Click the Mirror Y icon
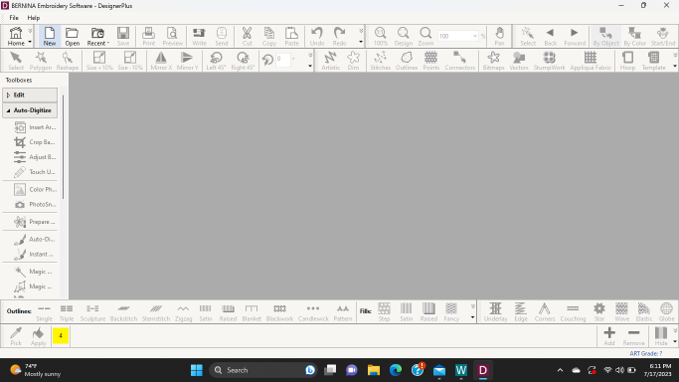The width and height of the screenshot is (679, 382). 188,61
